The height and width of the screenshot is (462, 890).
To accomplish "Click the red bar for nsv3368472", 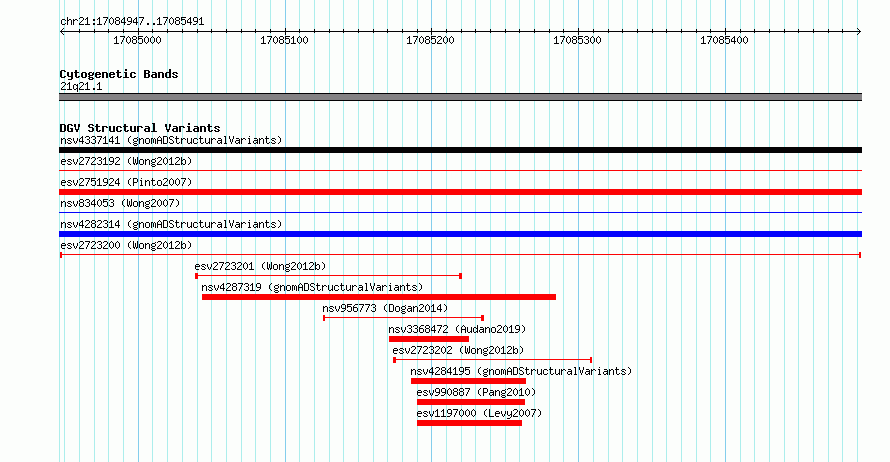I will point(429,339).
